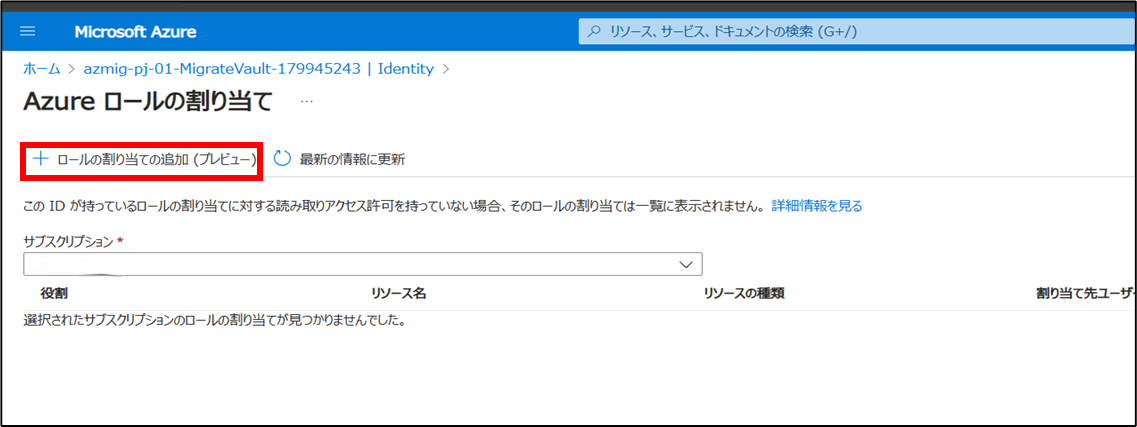1137x427 pixels.
Task: Go to ホーム breadcrumb
Action: click(42, 70)
